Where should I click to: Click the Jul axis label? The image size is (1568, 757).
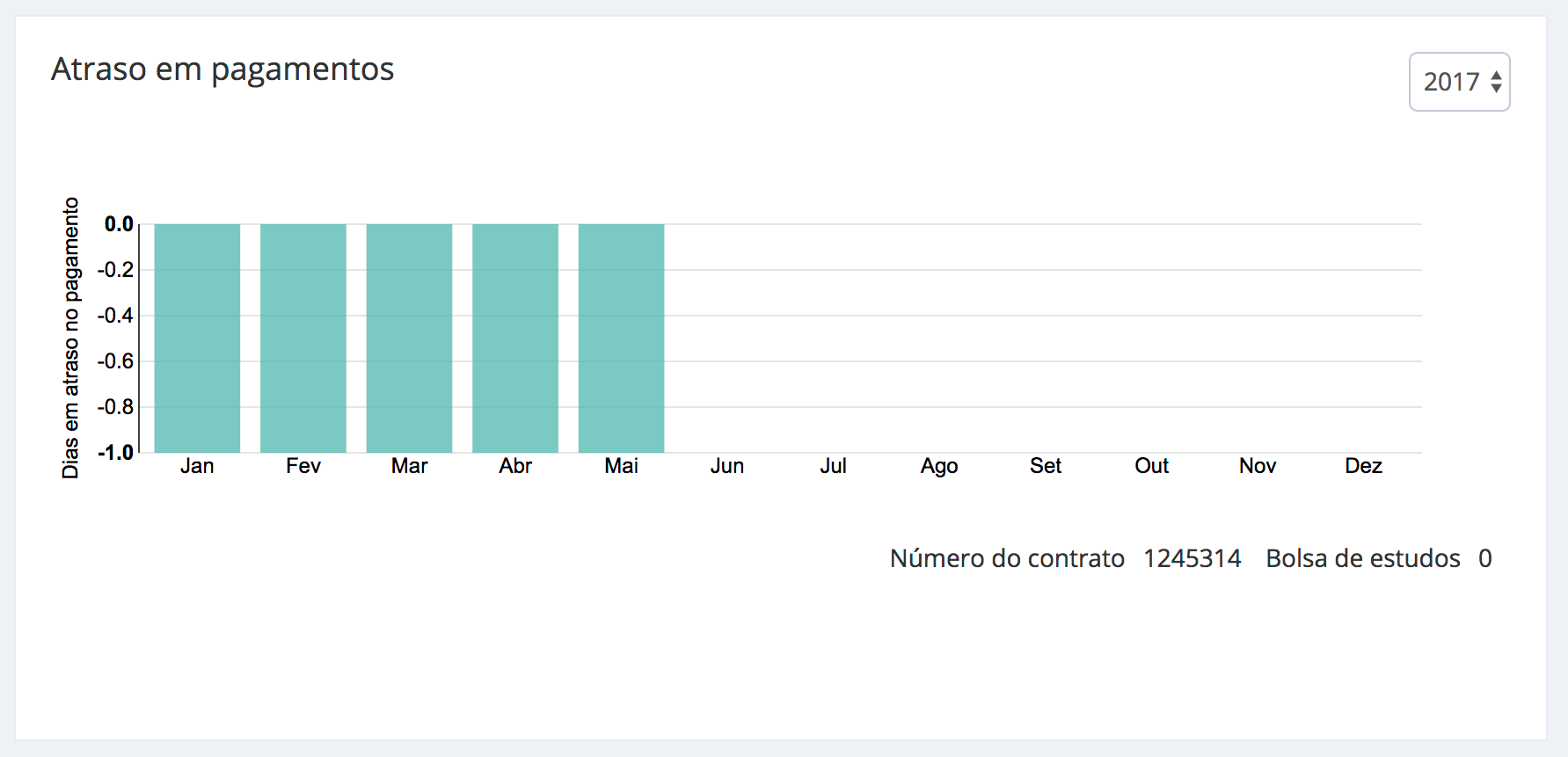point(833,466)
